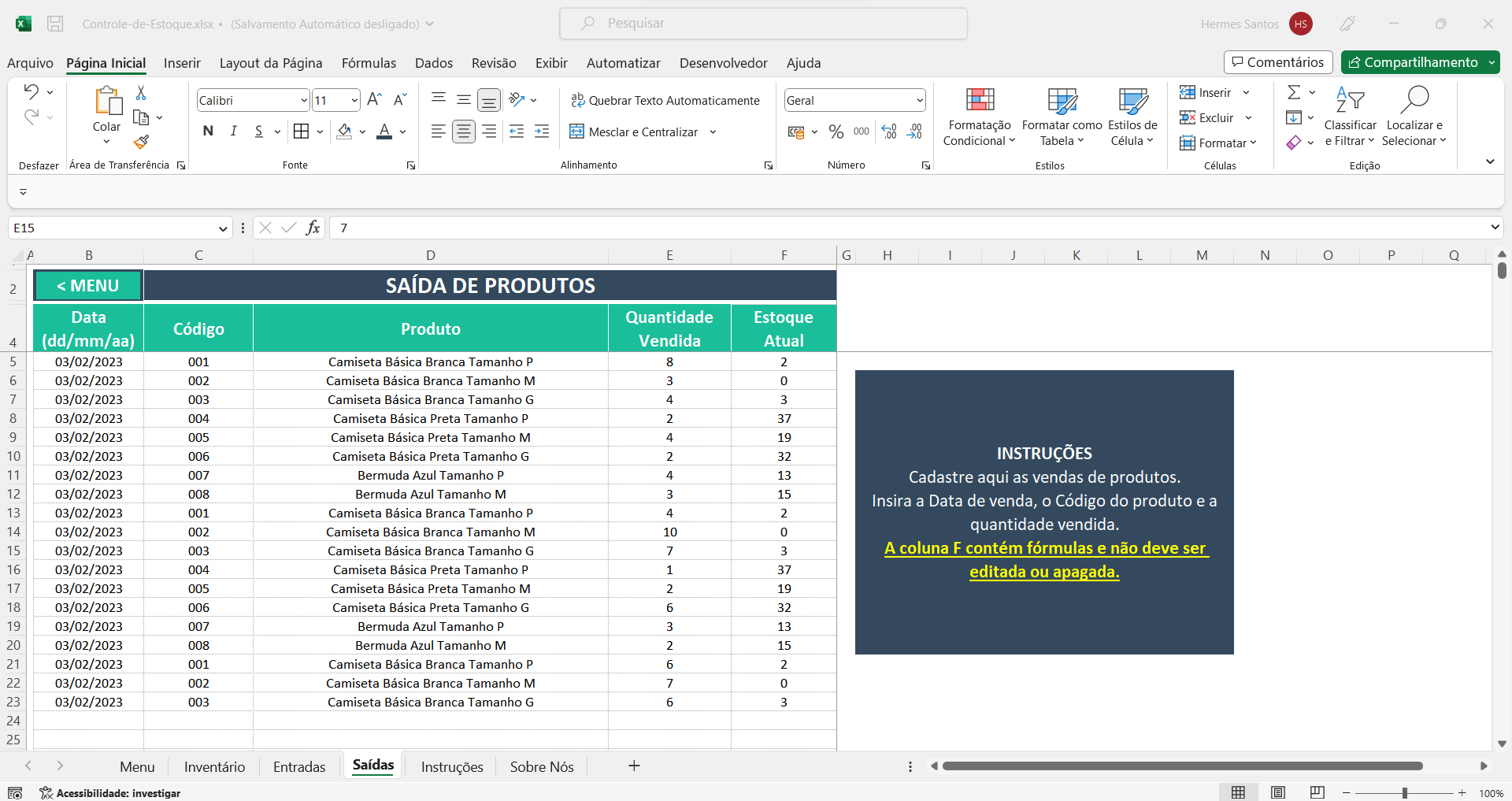
Task: Switch to the Inserir ribbon tab
Action: click(x=182, y=63)
